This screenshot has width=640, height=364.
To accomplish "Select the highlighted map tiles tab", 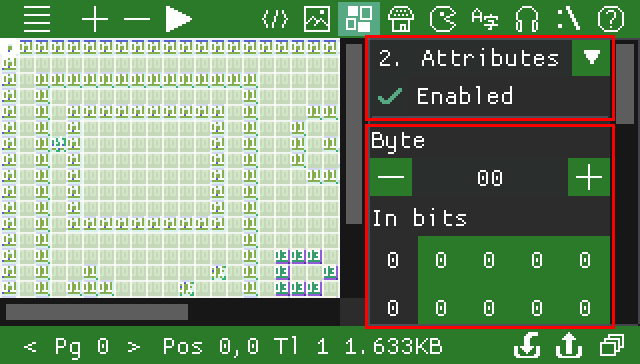I will [359, 19].
